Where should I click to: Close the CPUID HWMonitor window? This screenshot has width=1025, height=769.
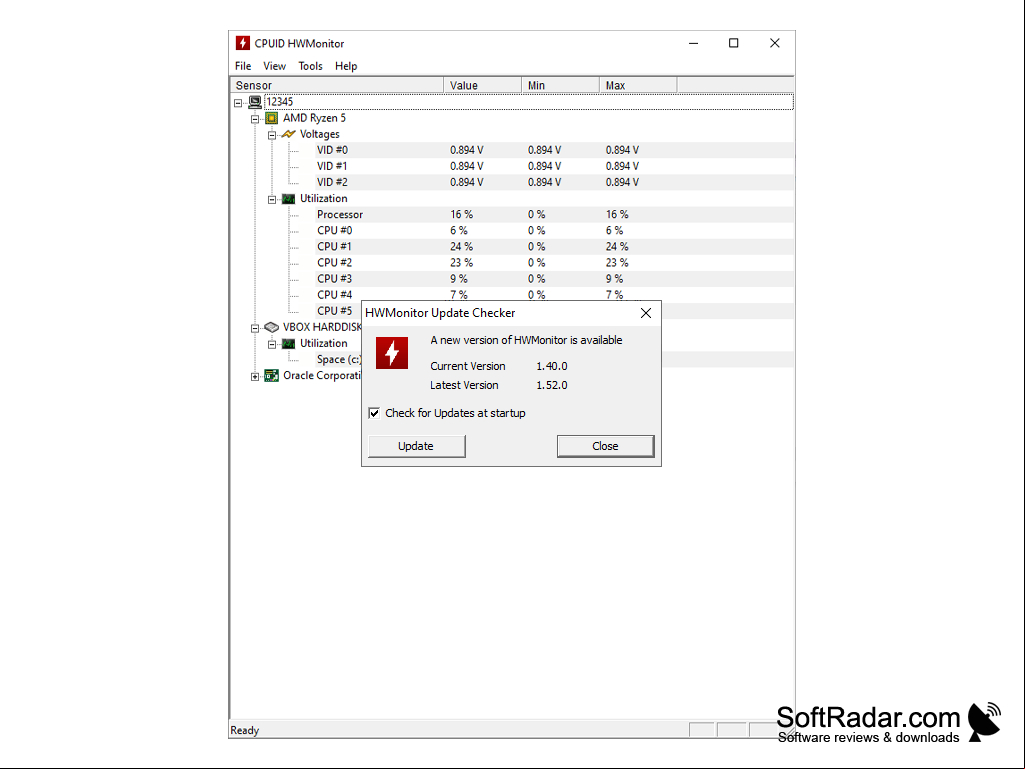[x=775, y=43]
